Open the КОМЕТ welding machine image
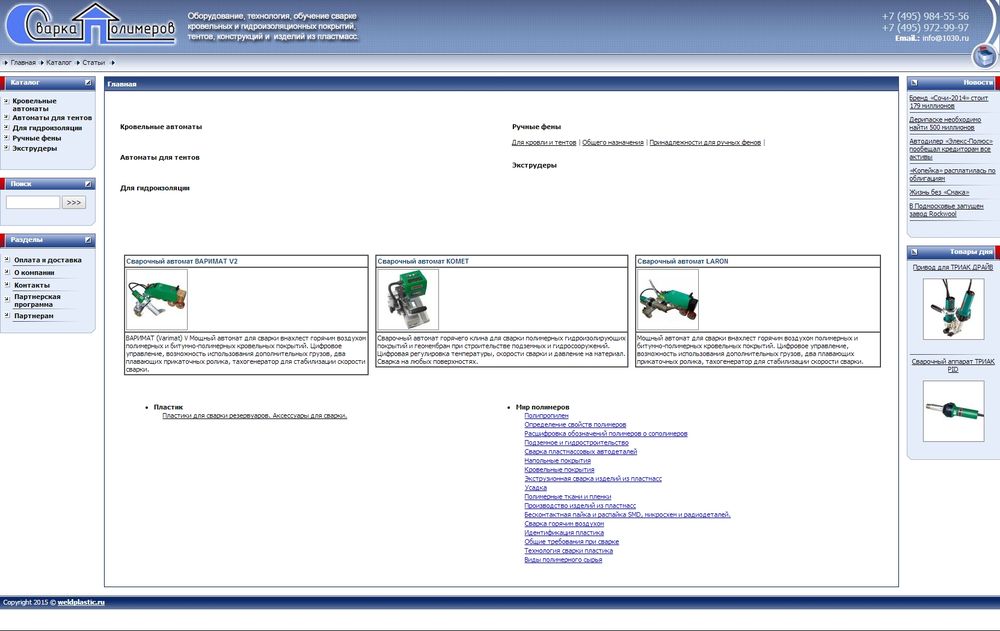 pos(408,299)
